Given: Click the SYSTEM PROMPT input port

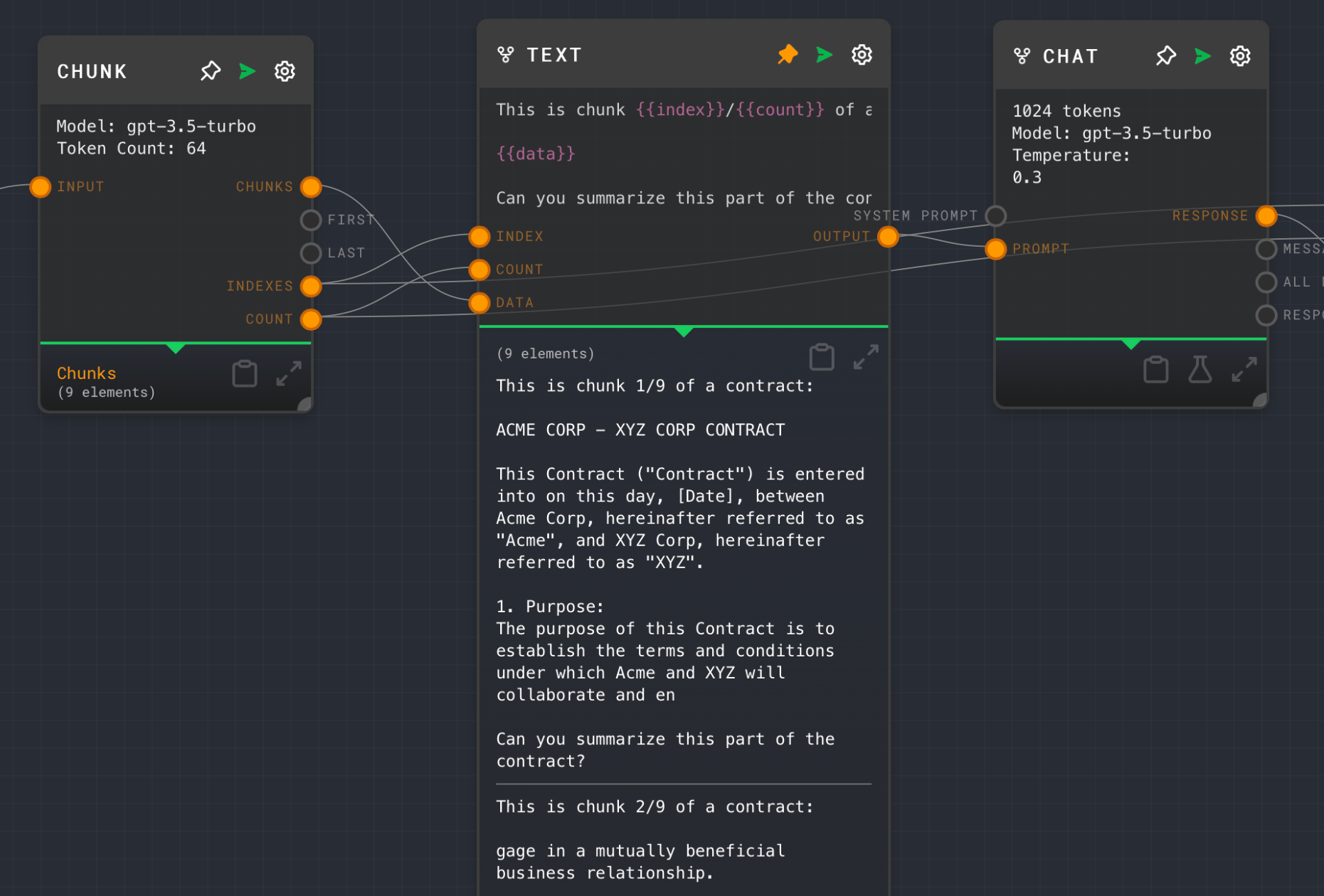Looking at the screenshot, I should point(996,215).
